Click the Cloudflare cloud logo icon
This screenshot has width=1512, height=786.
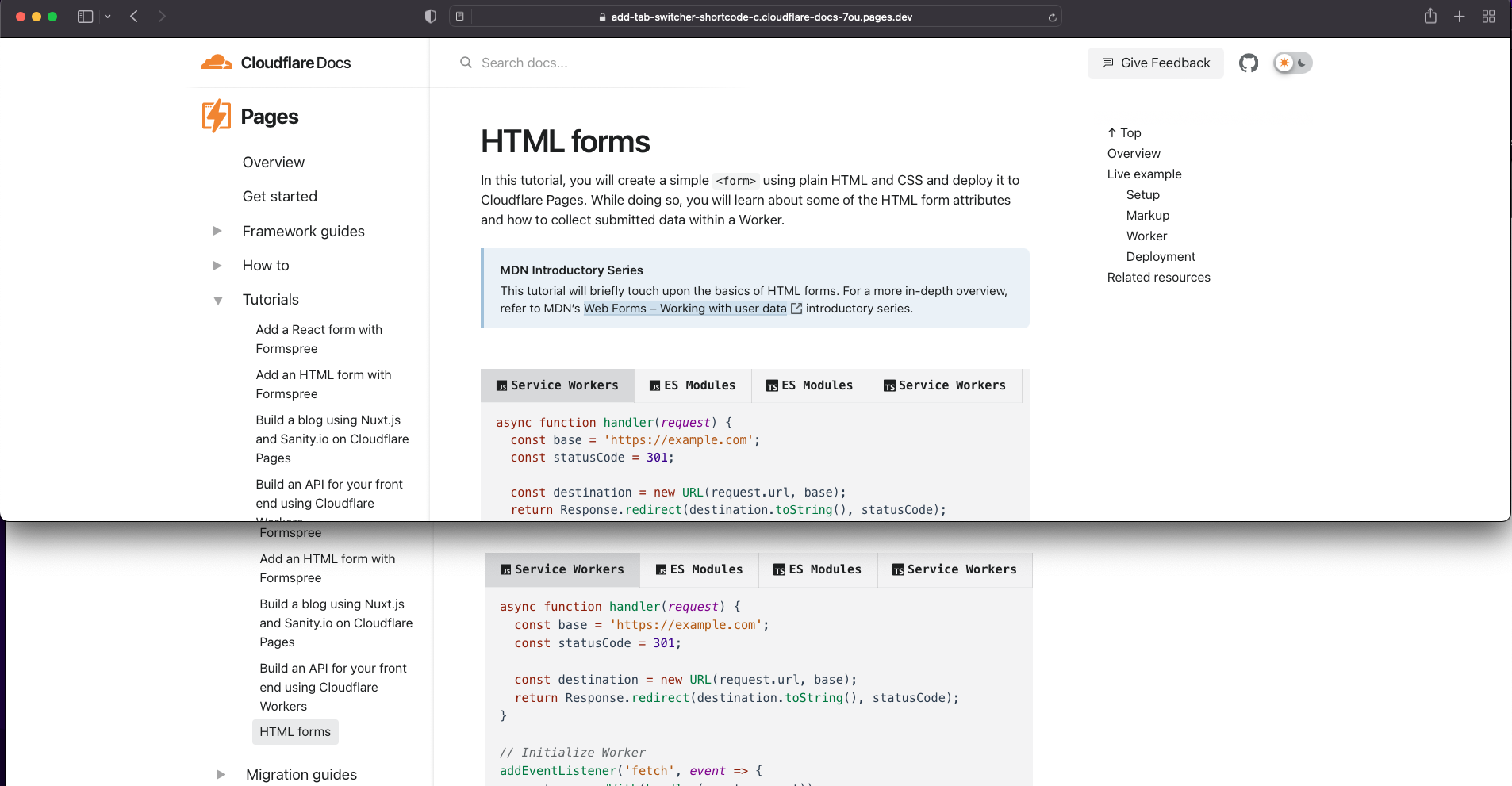click(x=217, y=62)
